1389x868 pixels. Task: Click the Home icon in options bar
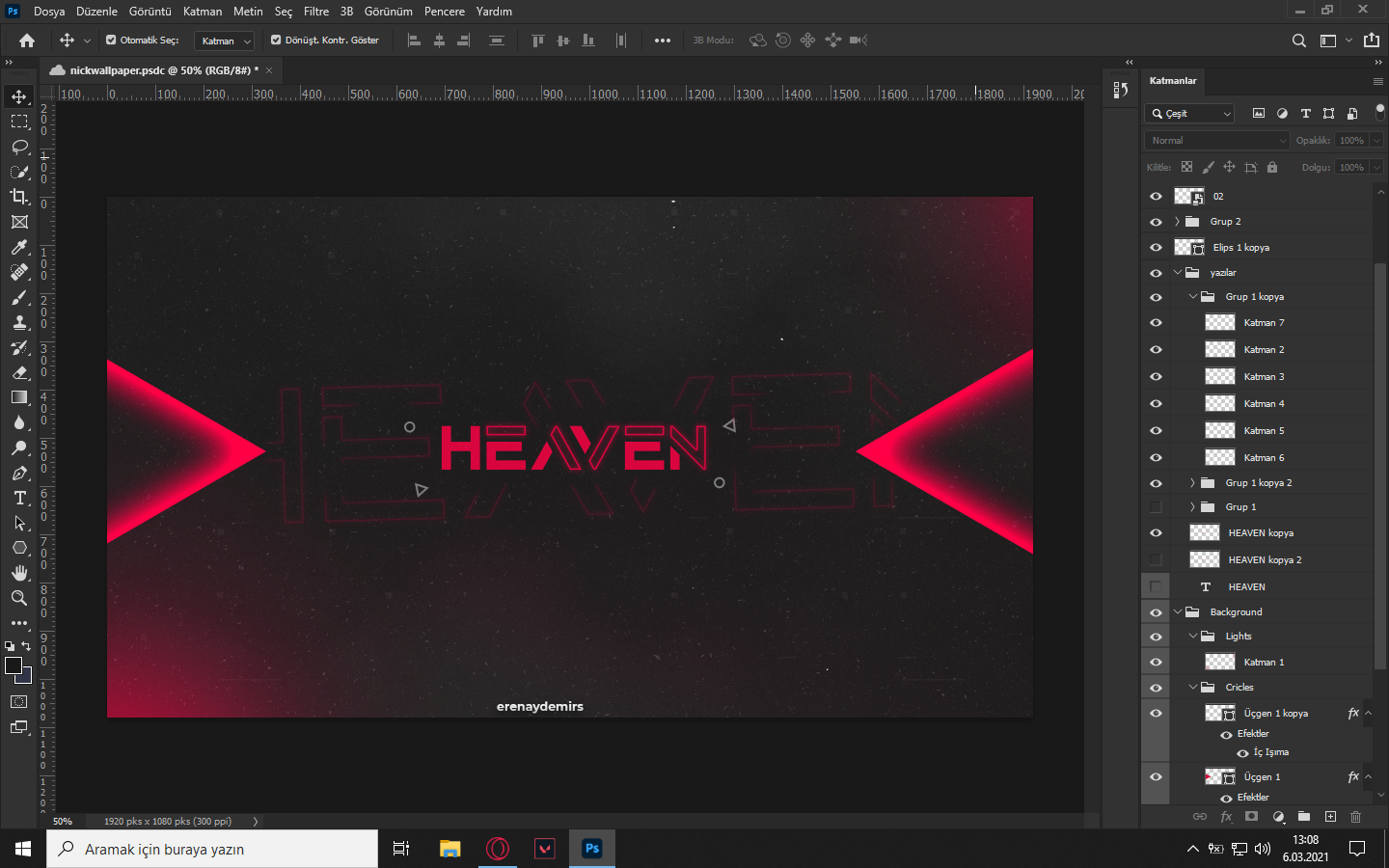coord(27,41)
